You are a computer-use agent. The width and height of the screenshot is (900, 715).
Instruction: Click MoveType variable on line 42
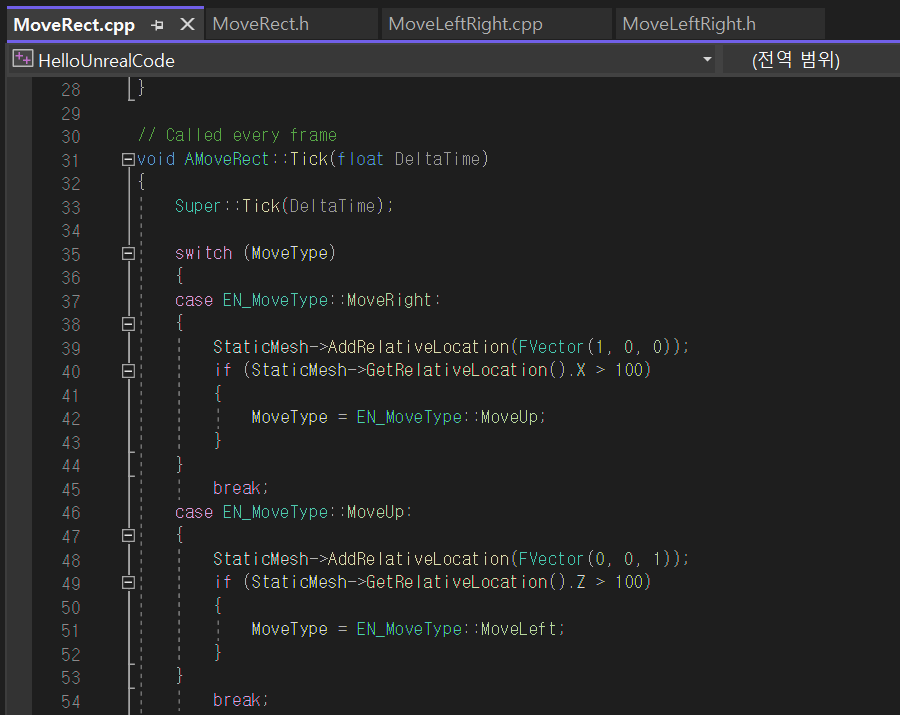pos(290,417)
